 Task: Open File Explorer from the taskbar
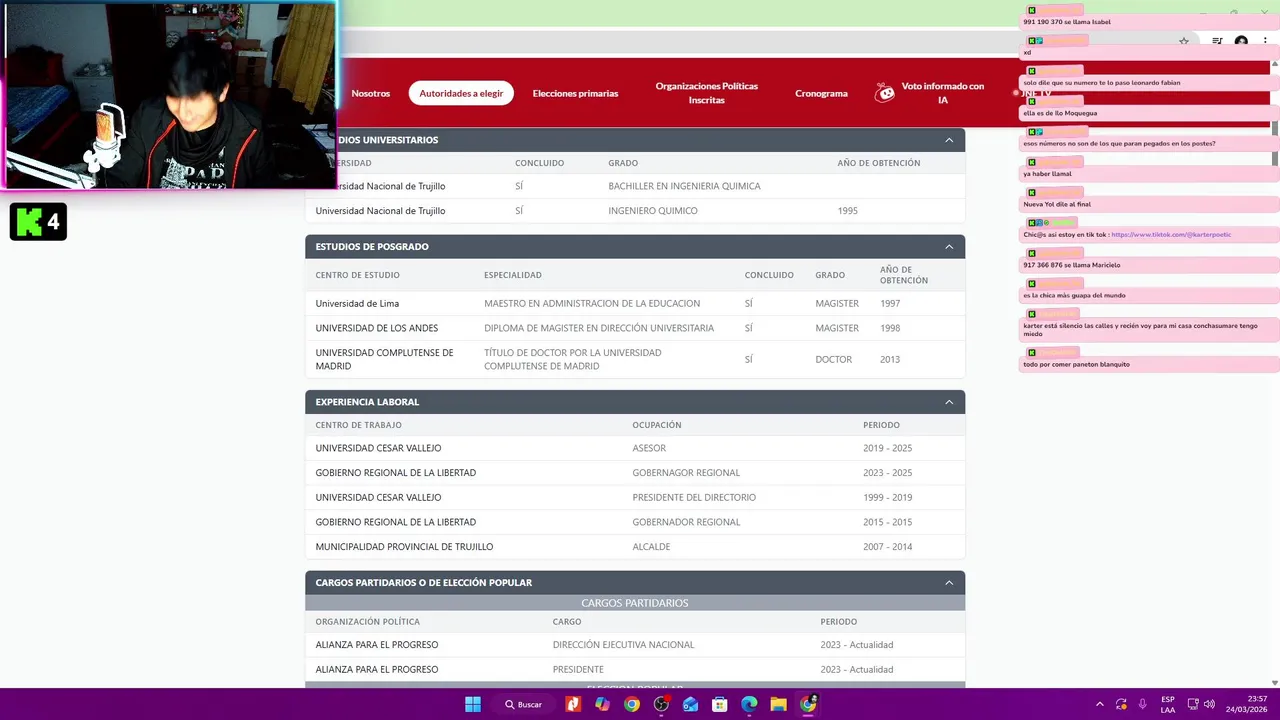778,704
